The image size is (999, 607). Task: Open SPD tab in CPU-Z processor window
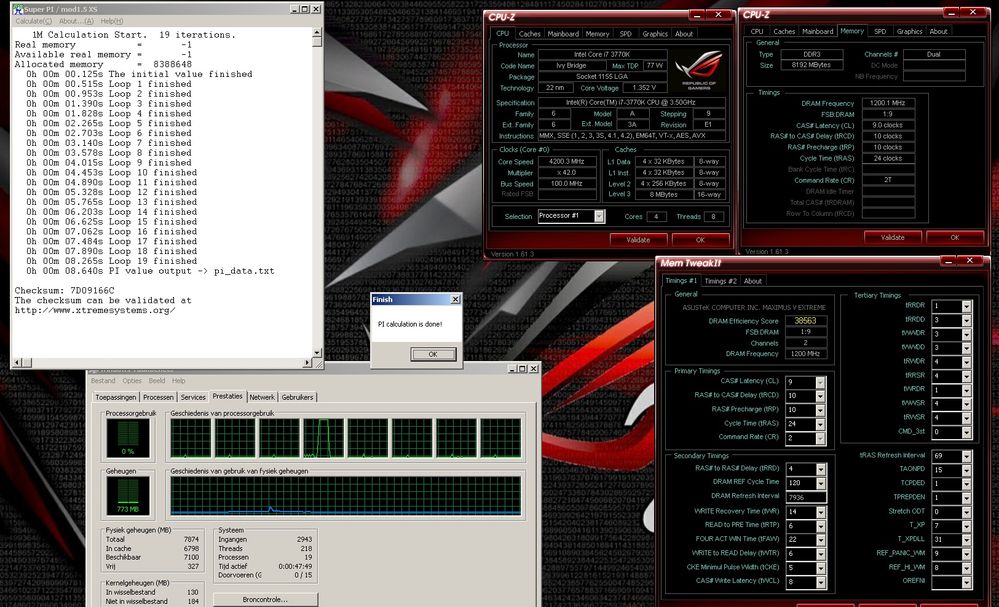626,34
